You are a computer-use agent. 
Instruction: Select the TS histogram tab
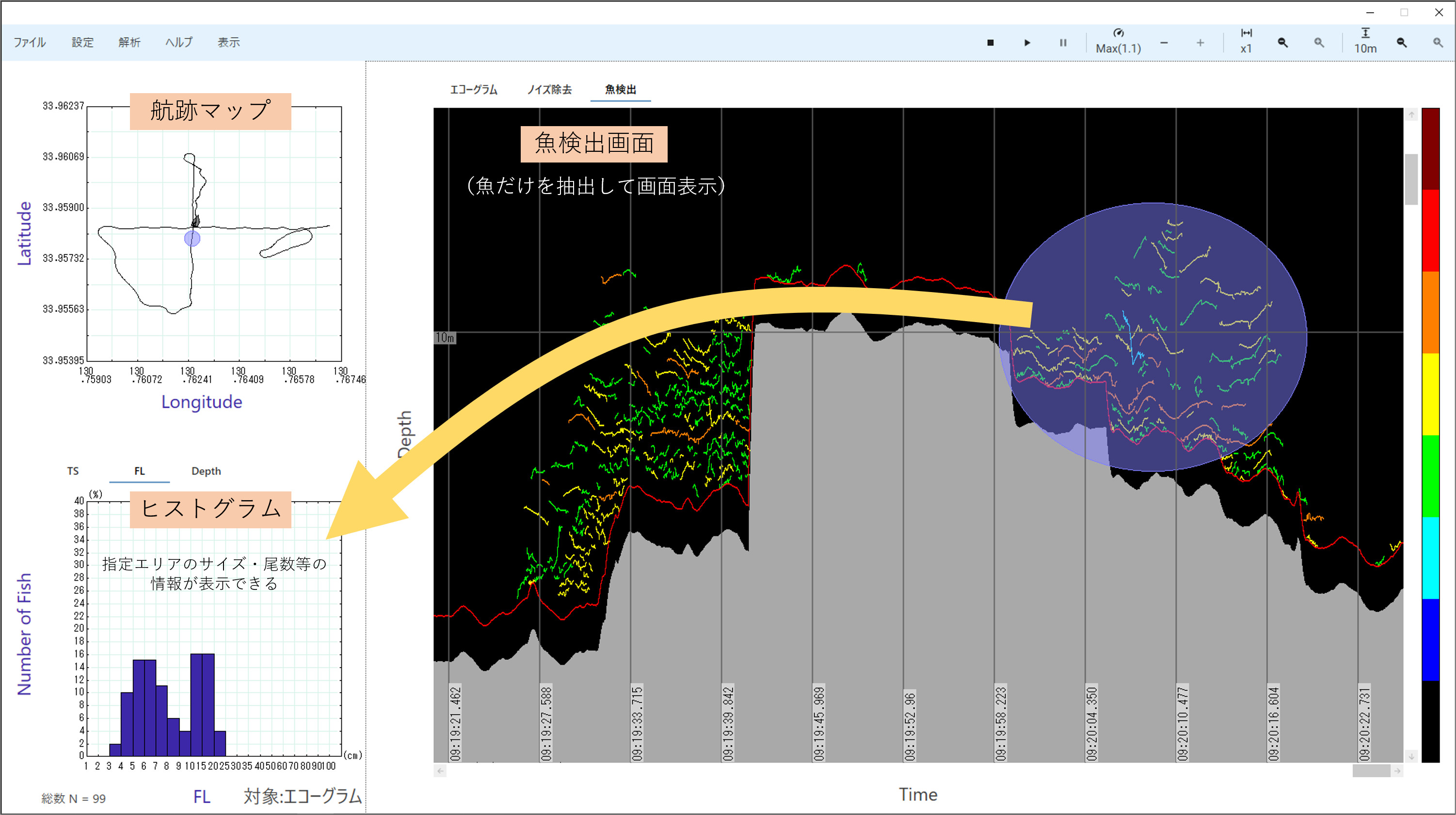point(73,471)
